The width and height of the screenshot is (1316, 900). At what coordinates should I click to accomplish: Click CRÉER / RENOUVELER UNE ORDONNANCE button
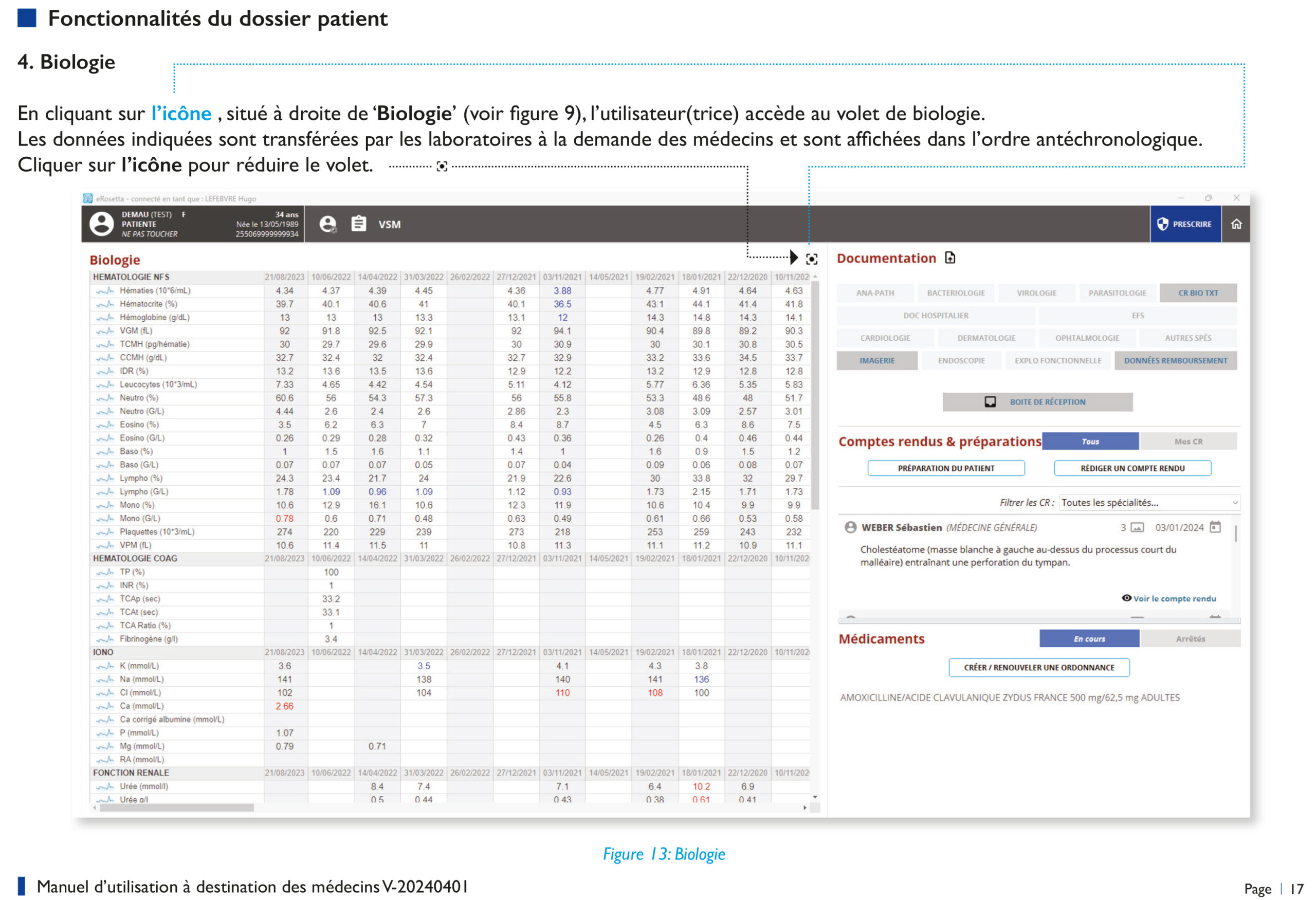[1038, 667]
